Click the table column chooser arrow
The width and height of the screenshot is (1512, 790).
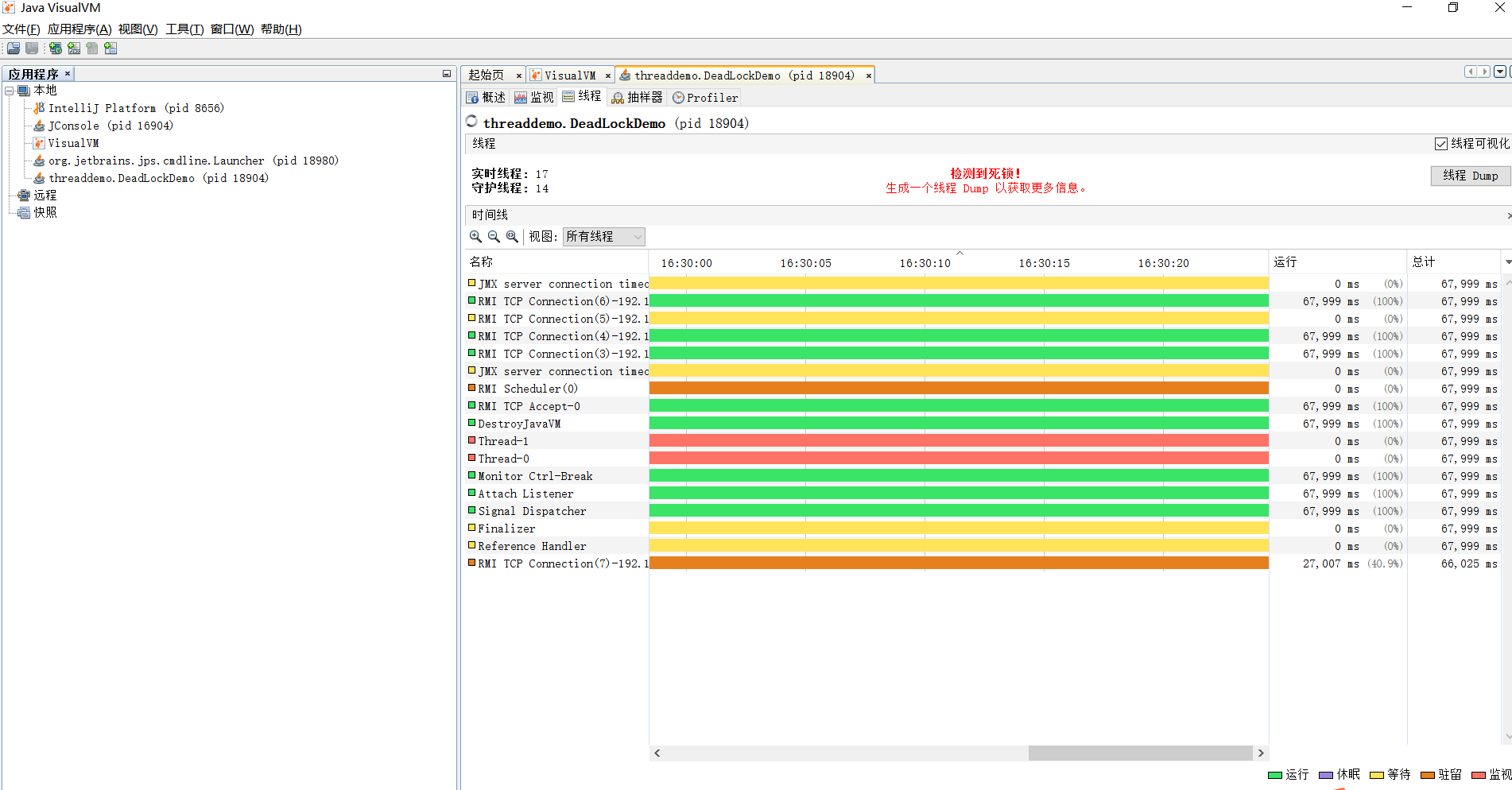coord(1507,262)
